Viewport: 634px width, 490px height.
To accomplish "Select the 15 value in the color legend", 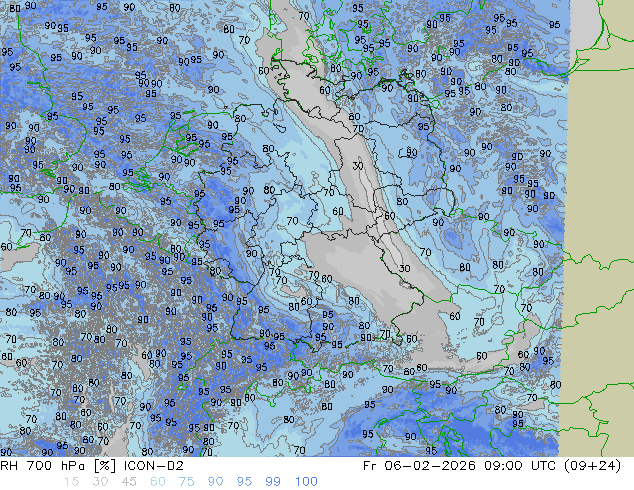I will coord(71,482).
